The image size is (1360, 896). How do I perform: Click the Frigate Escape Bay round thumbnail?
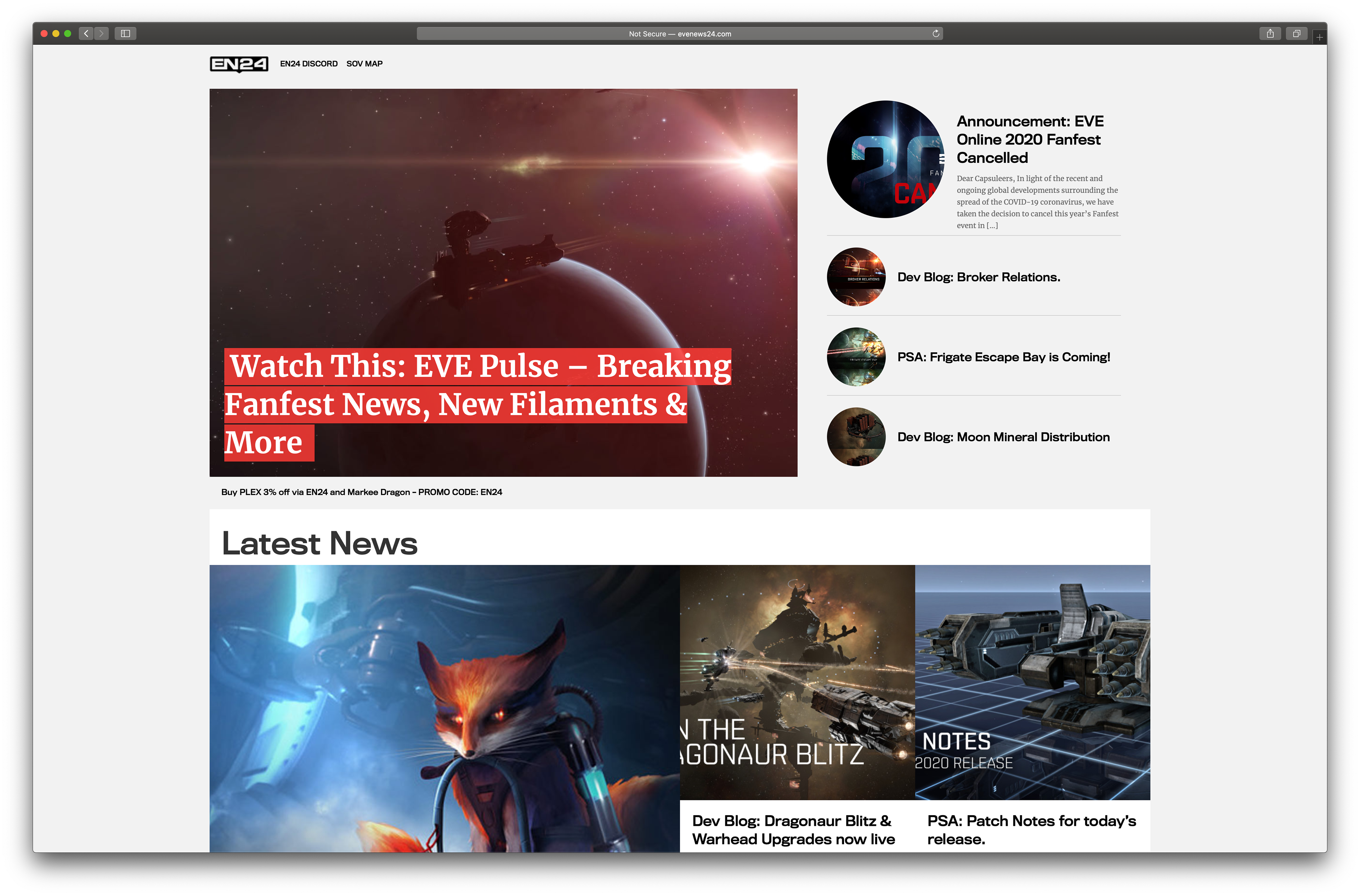(x=856, y=357)
